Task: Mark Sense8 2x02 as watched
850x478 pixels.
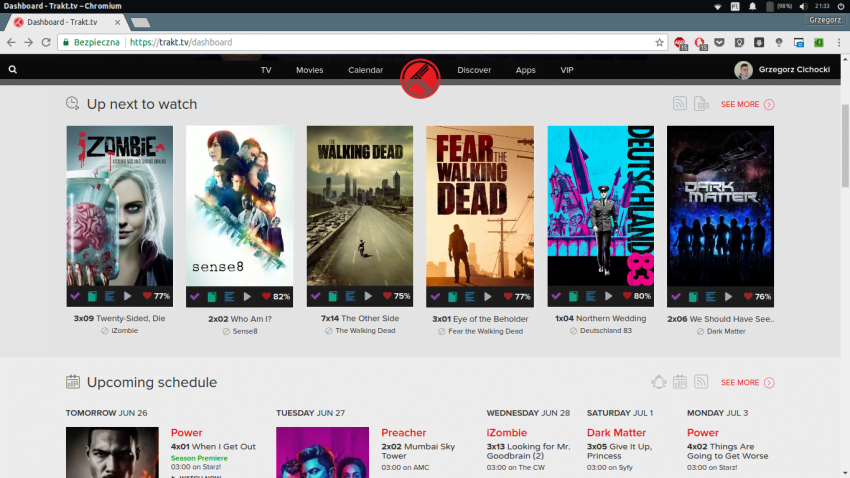Action: 195,296
